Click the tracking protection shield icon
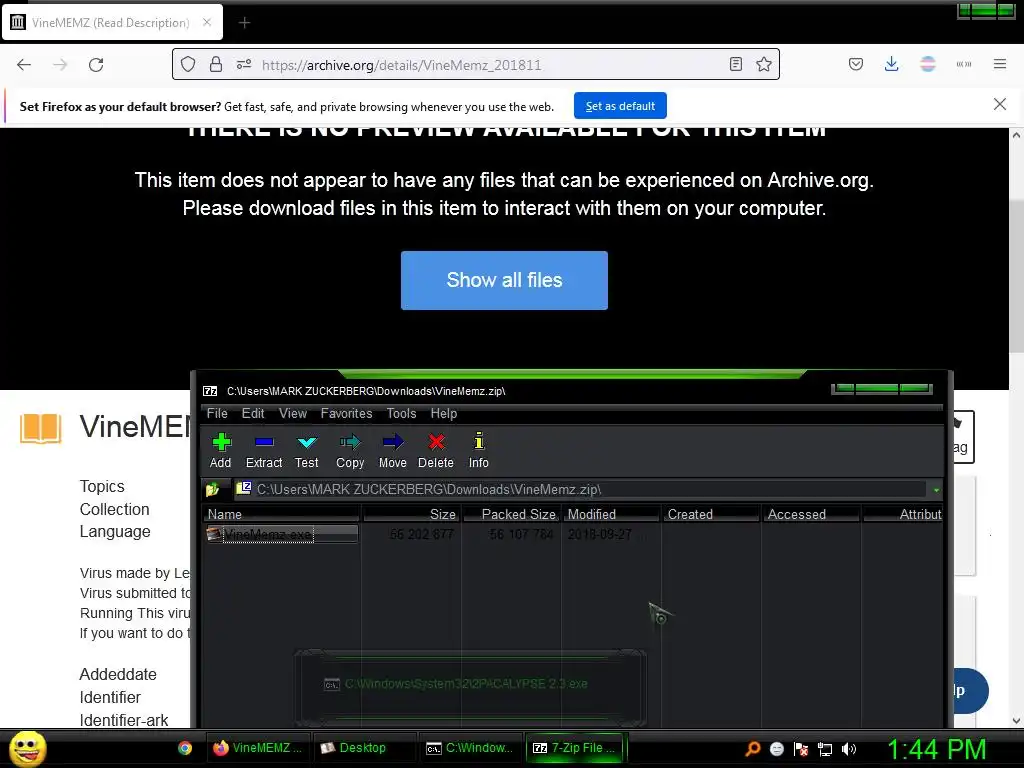Image resolution: width=1024 pixels, height=768 pixels. (188, 65)
